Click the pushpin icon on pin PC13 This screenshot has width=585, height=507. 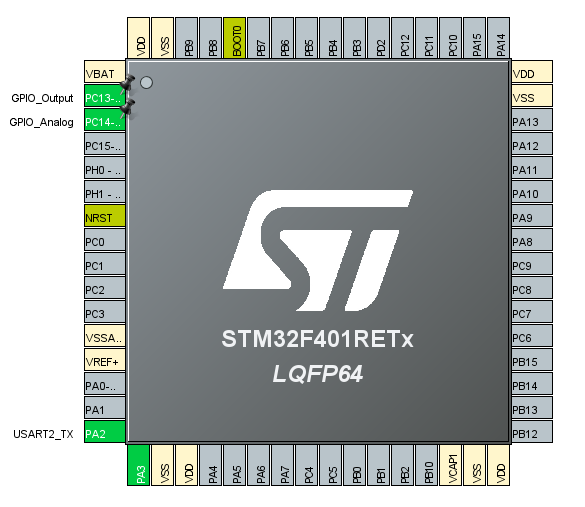point(127,84)
